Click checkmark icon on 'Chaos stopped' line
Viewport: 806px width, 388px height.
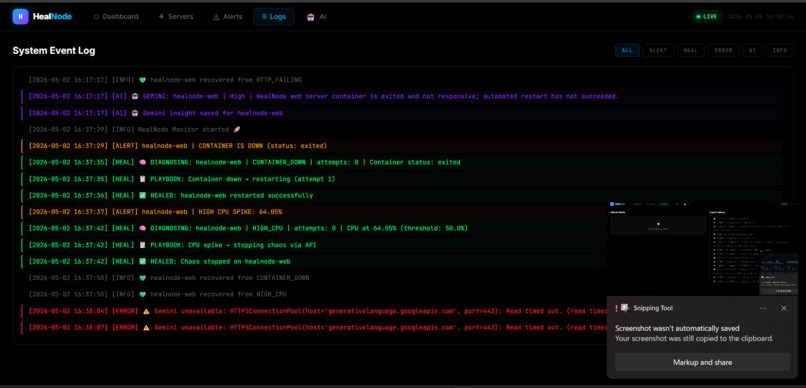142,261
